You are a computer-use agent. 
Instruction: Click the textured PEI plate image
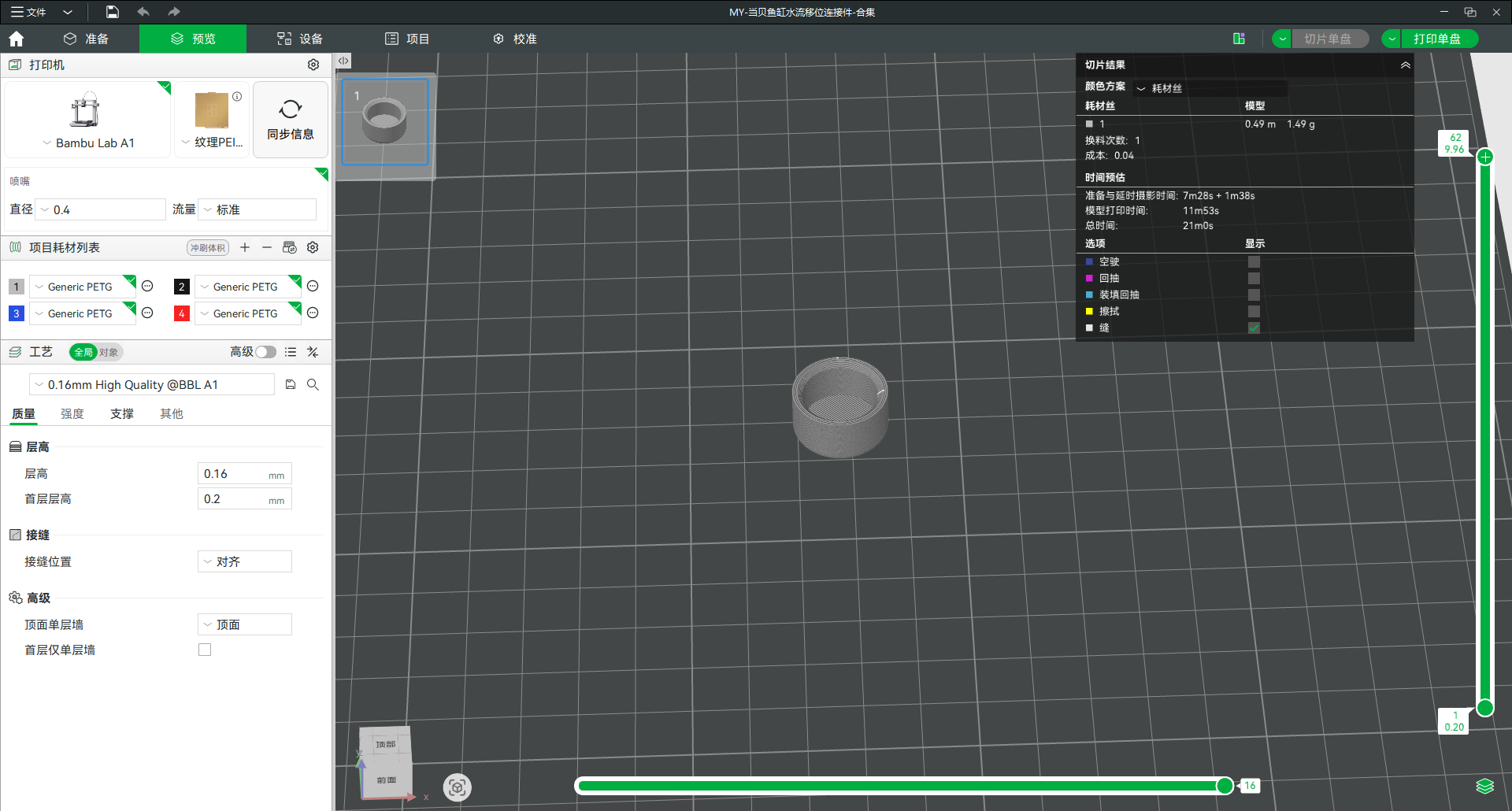coord(212,110)
